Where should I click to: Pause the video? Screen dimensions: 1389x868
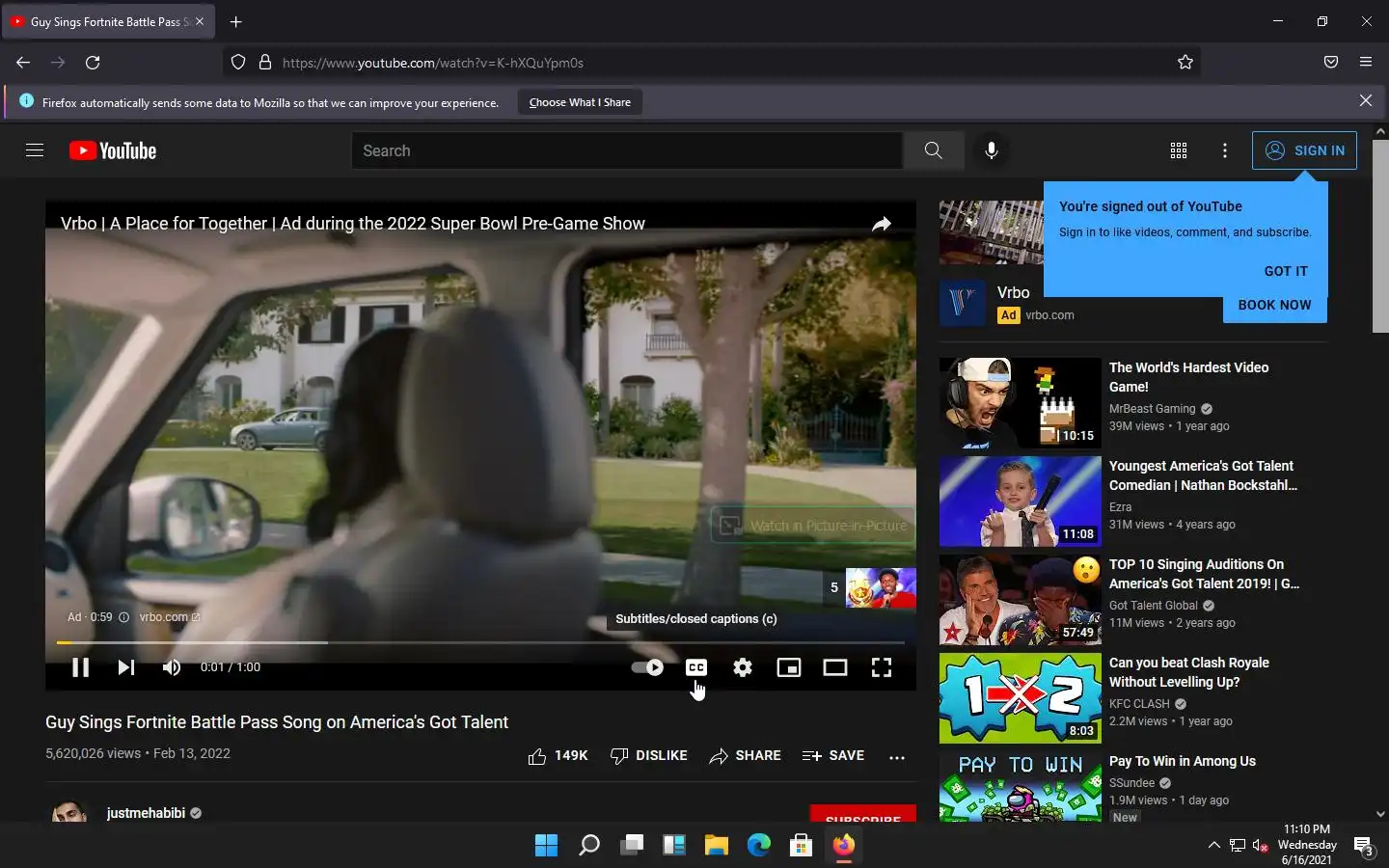click(81, 667)
